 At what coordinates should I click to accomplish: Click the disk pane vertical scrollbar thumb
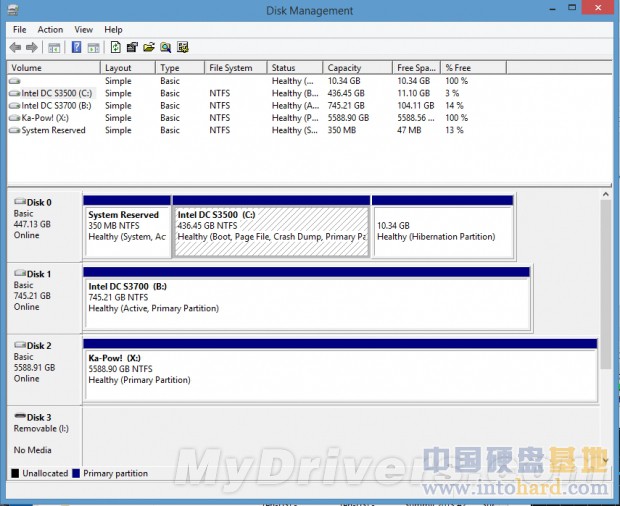pos(605,285)
